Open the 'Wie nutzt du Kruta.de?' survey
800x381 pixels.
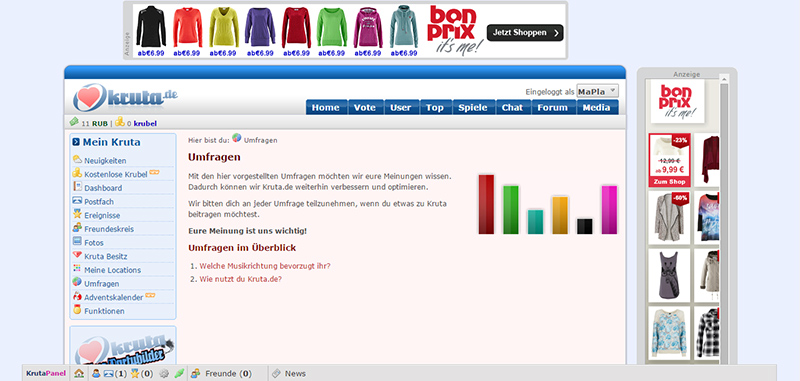pos(240,279)
